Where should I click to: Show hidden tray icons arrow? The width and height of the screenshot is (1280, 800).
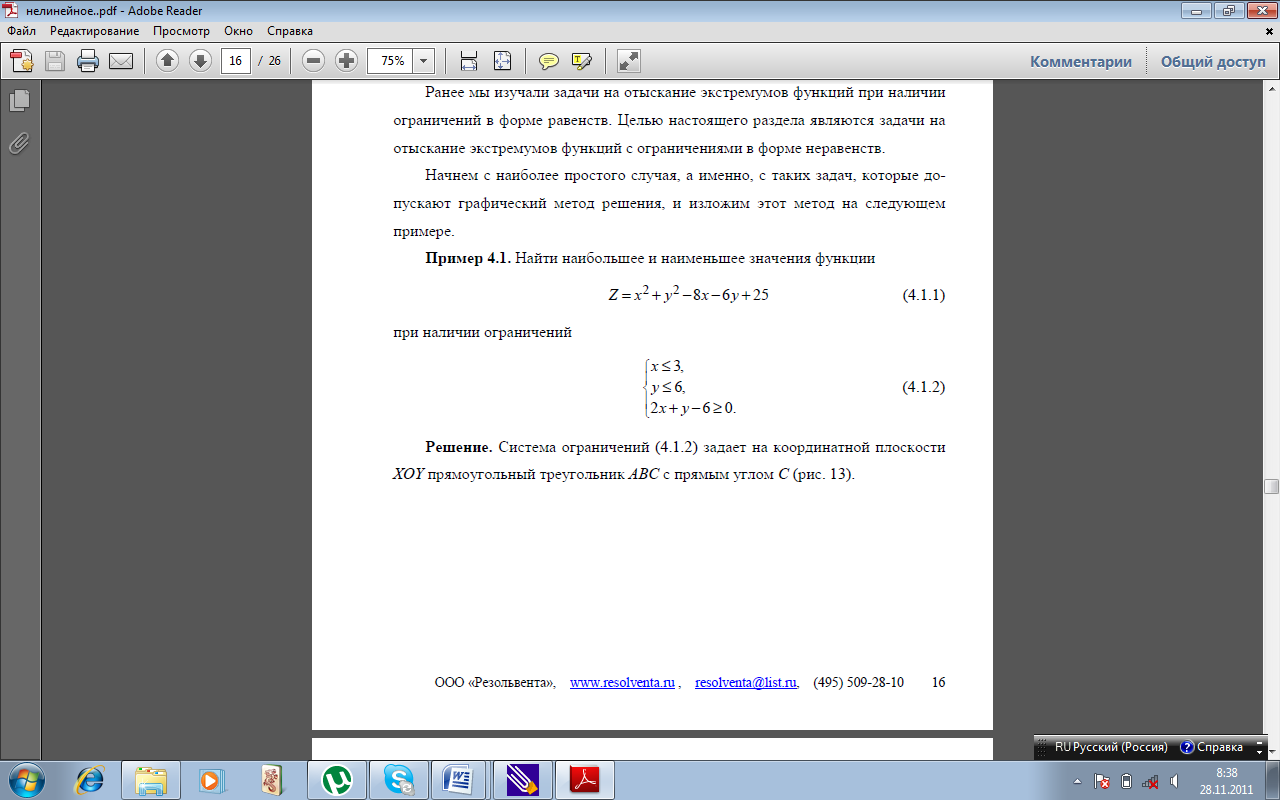1077,781
